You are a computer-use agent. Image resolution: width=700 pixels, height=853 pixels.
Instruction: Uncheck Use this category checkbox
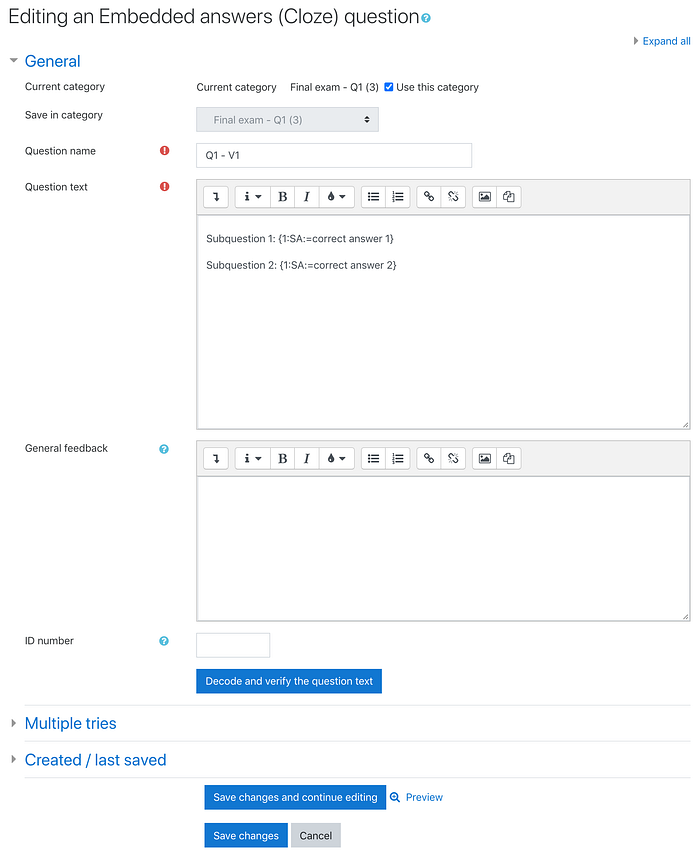pos(389,87)
